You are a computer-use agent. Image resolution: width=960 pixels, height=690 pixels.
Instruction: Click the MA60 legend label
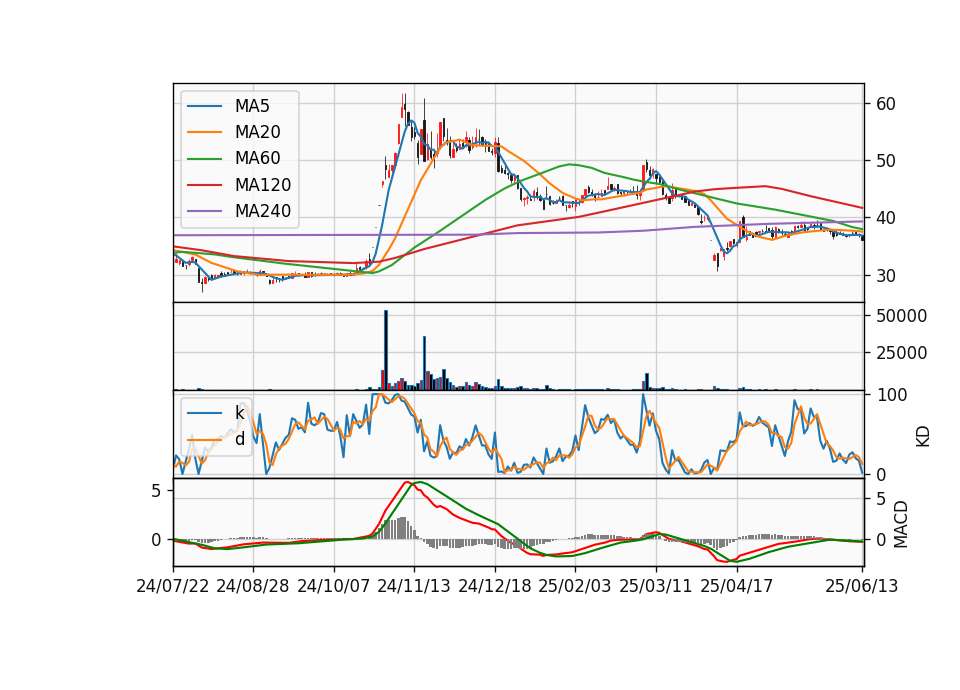pyautogui.click(x=257, y=158)
